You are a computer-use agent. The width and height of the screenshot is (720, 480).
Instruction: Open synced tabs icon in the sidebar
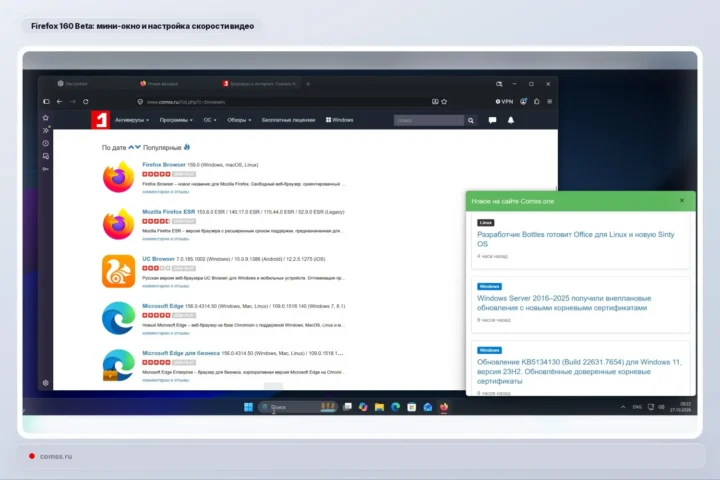pyautogui.click(x=45, y=156)
